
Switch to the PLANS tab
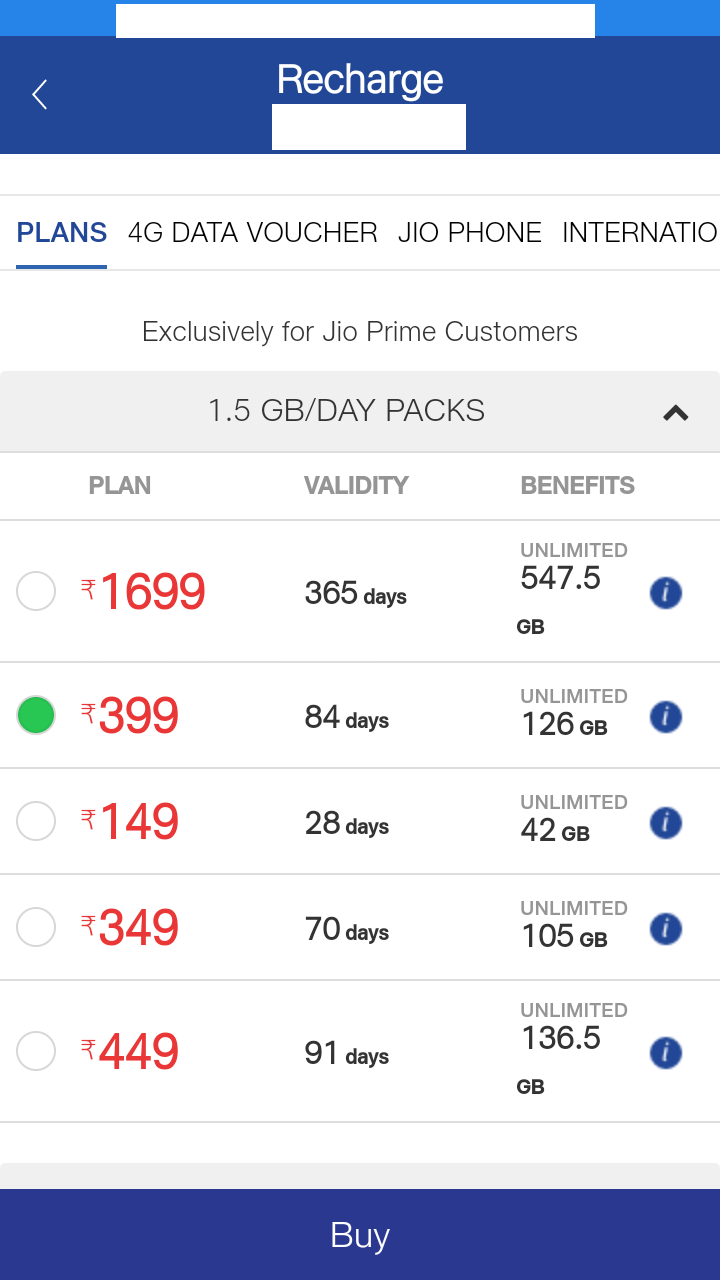point(62,233)
